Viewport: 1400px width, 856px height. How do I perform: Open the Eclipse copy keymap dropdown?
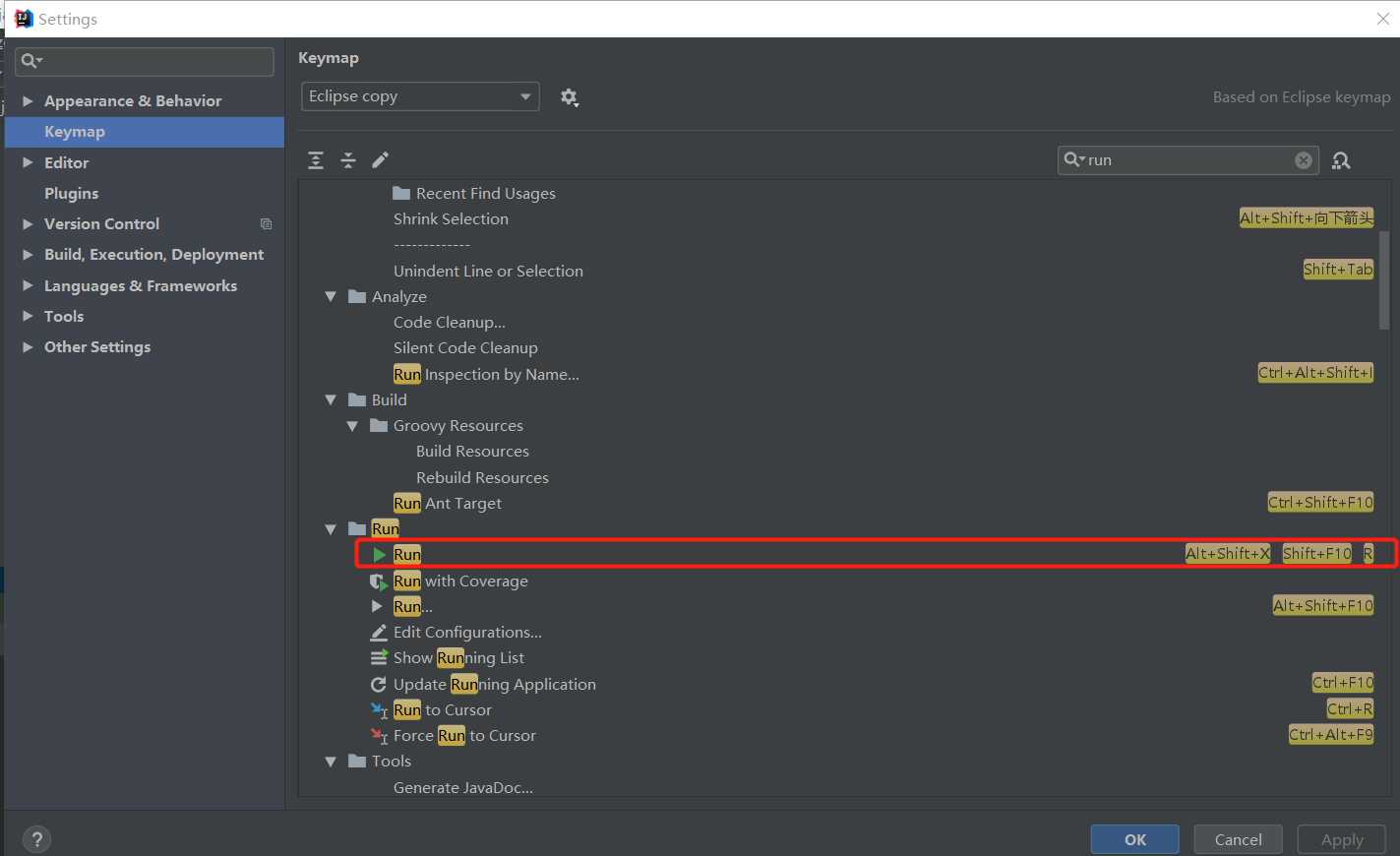point(420,96)
